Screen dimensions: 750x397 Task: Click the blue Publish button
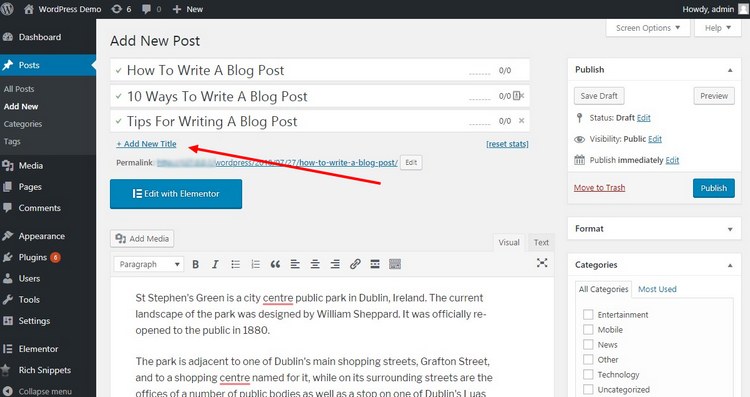[714, 188]
